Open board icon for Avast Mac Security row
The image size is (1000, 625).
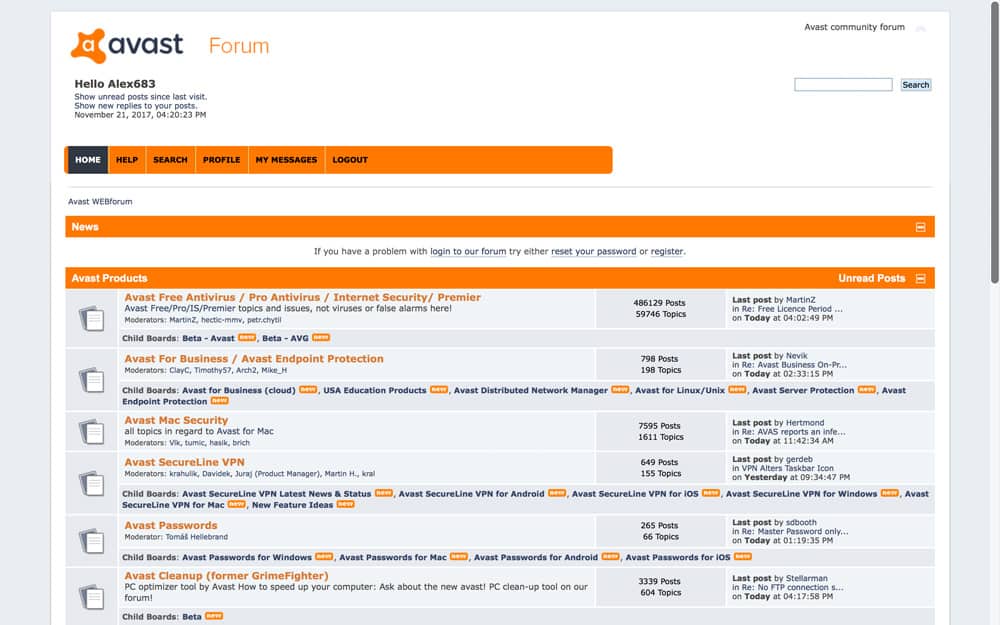92,432
